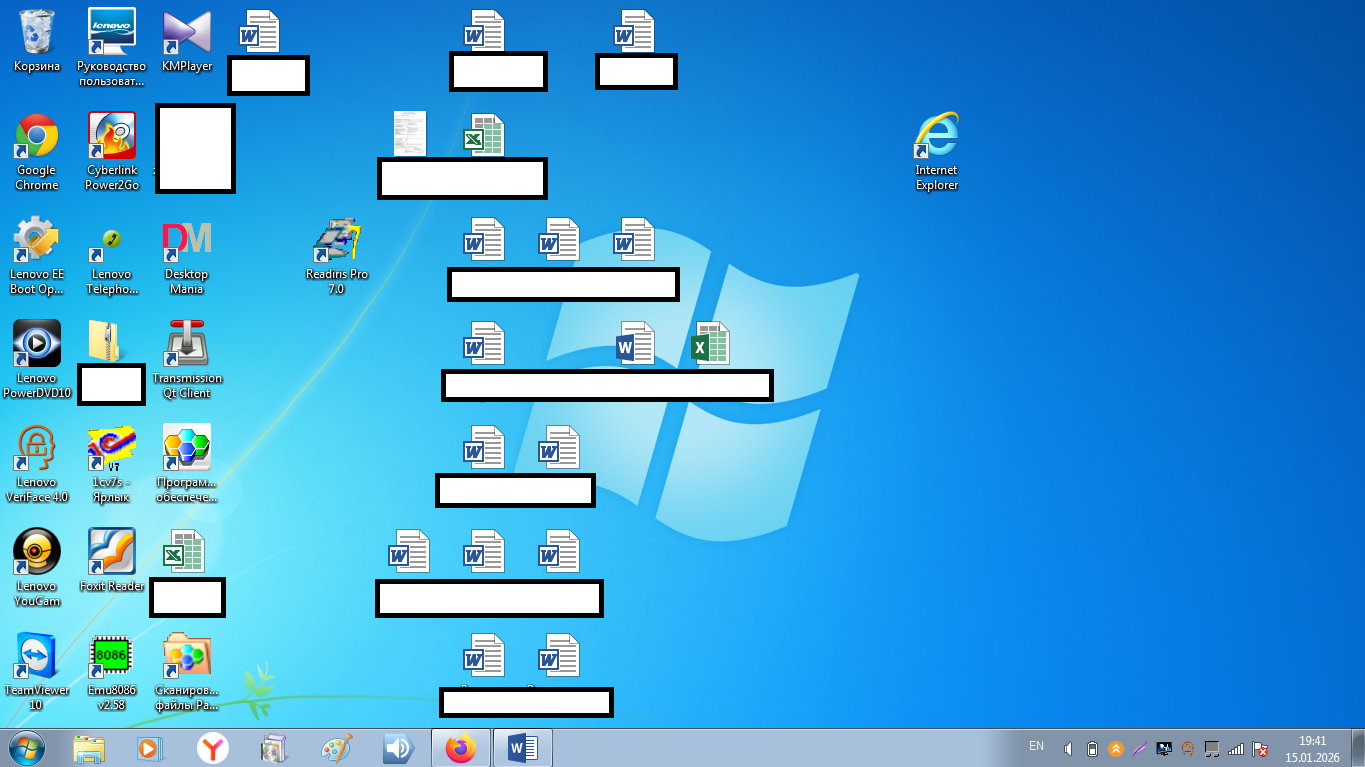The width and height of the screenshot is (1365, 767).
Task: Open the Emu8086 v2.58 shortcut
Action: [x=111, y=672]
